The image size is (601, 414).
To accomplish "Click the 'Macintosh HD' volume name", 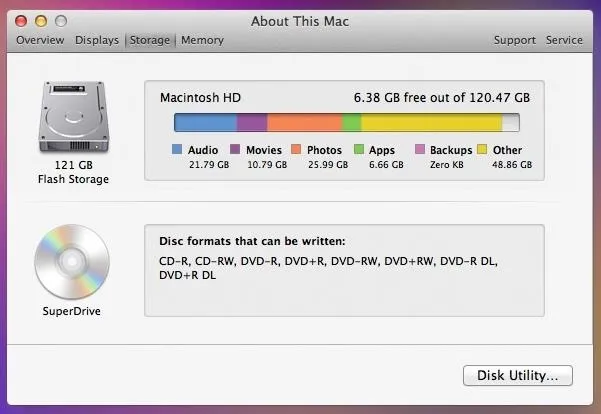I will 200,97.
